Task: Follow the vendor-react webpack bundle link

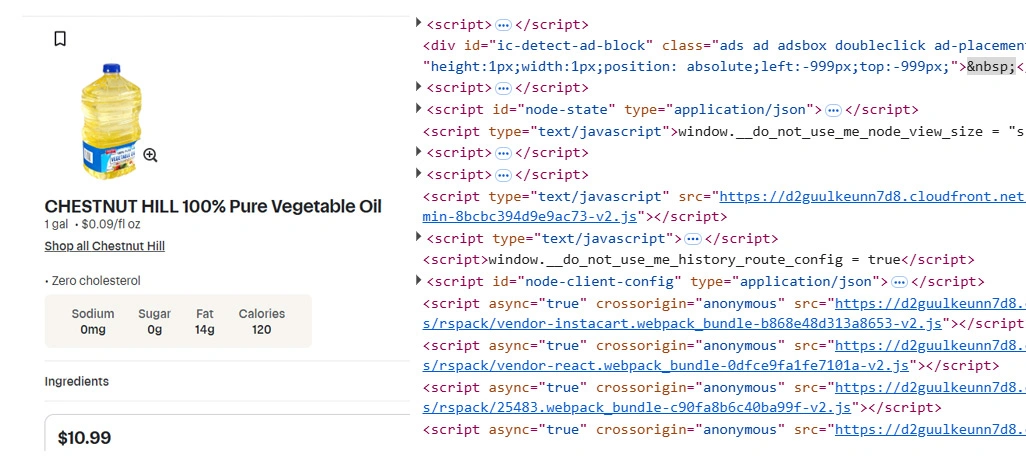Action: pyautogui.click(x=666, y=367)
